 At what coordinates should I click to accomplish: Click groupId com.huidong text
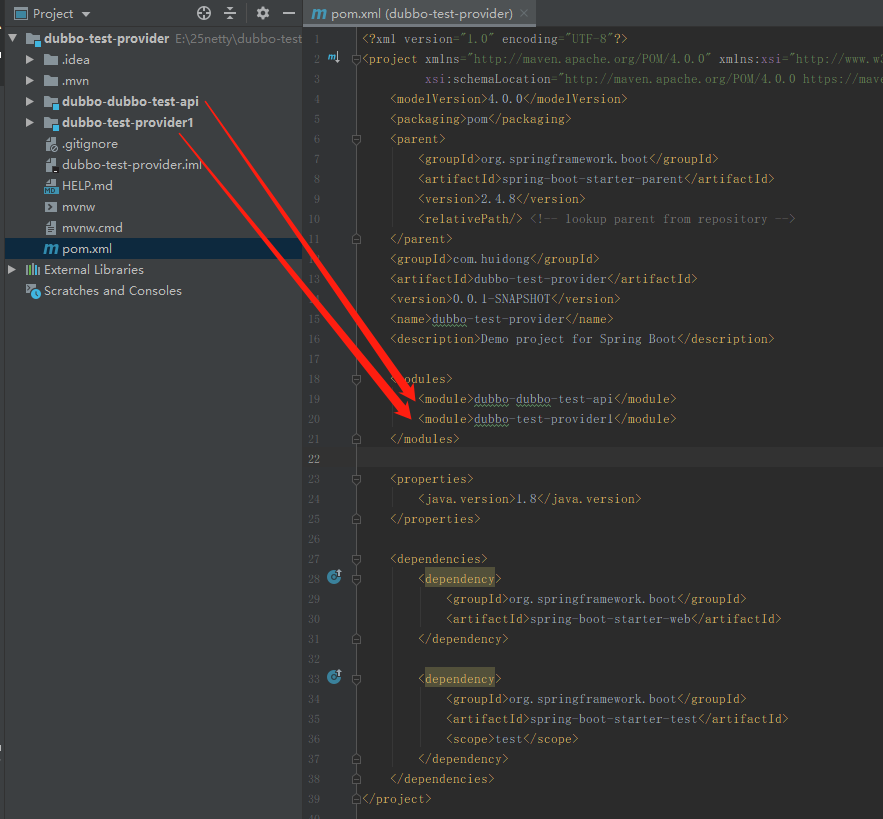point(491,259)
